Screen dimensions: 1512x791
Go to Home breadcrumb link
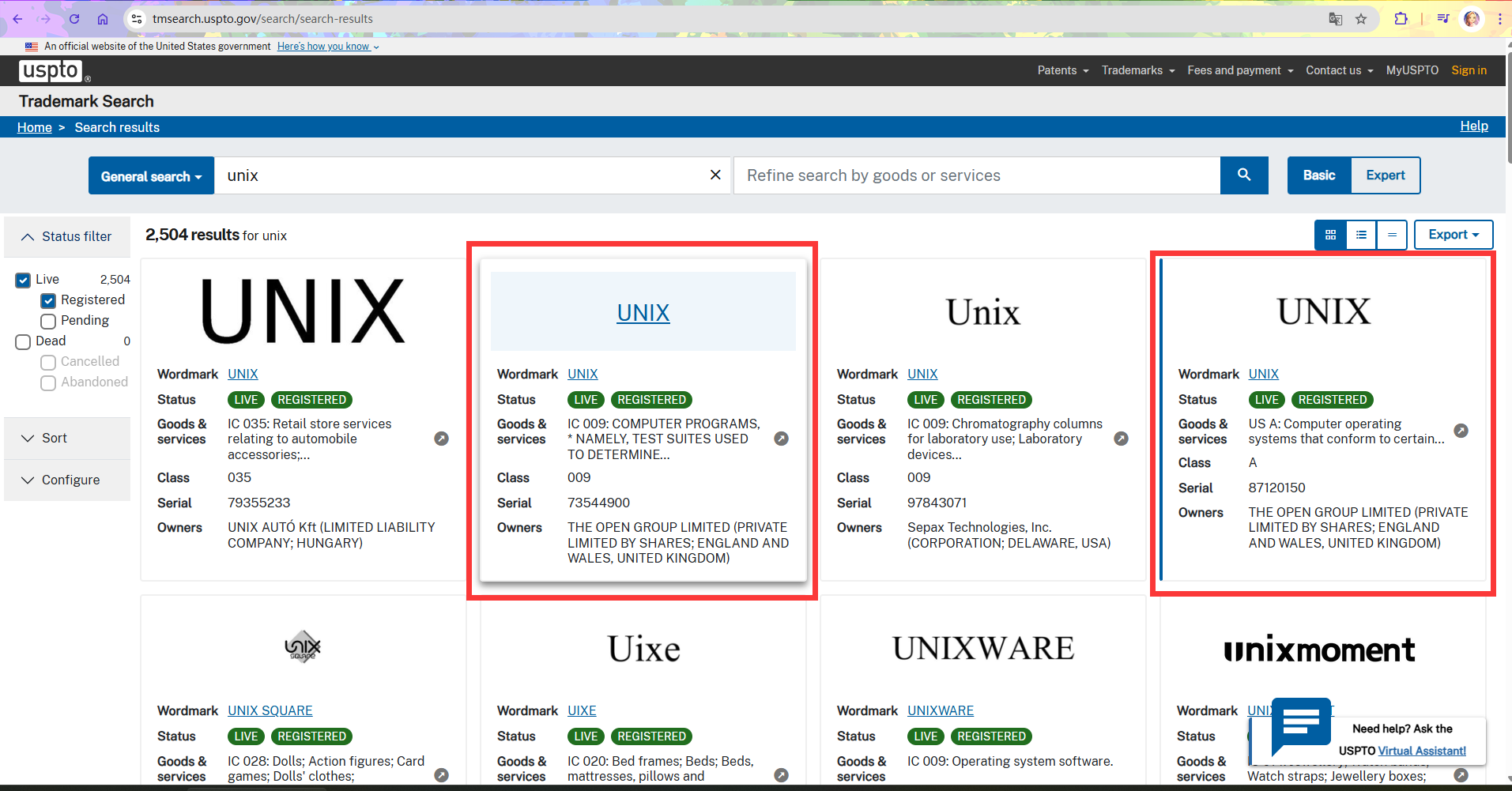35,127
